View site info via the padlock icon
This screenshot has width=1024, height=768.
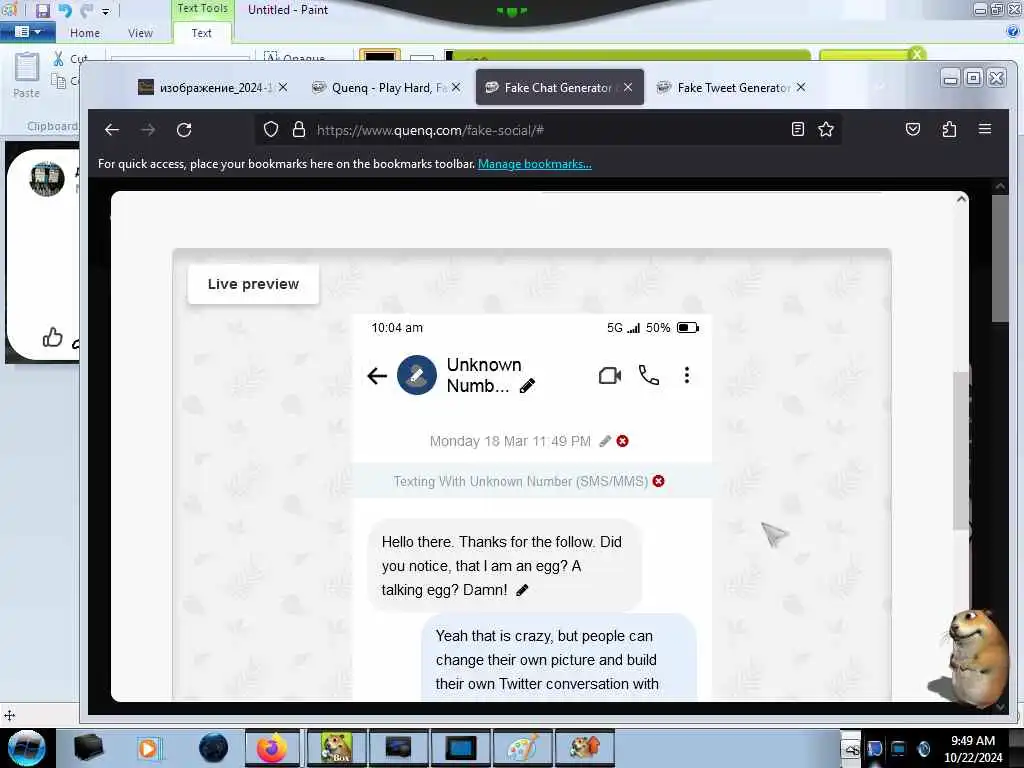[x=299, y=129]
